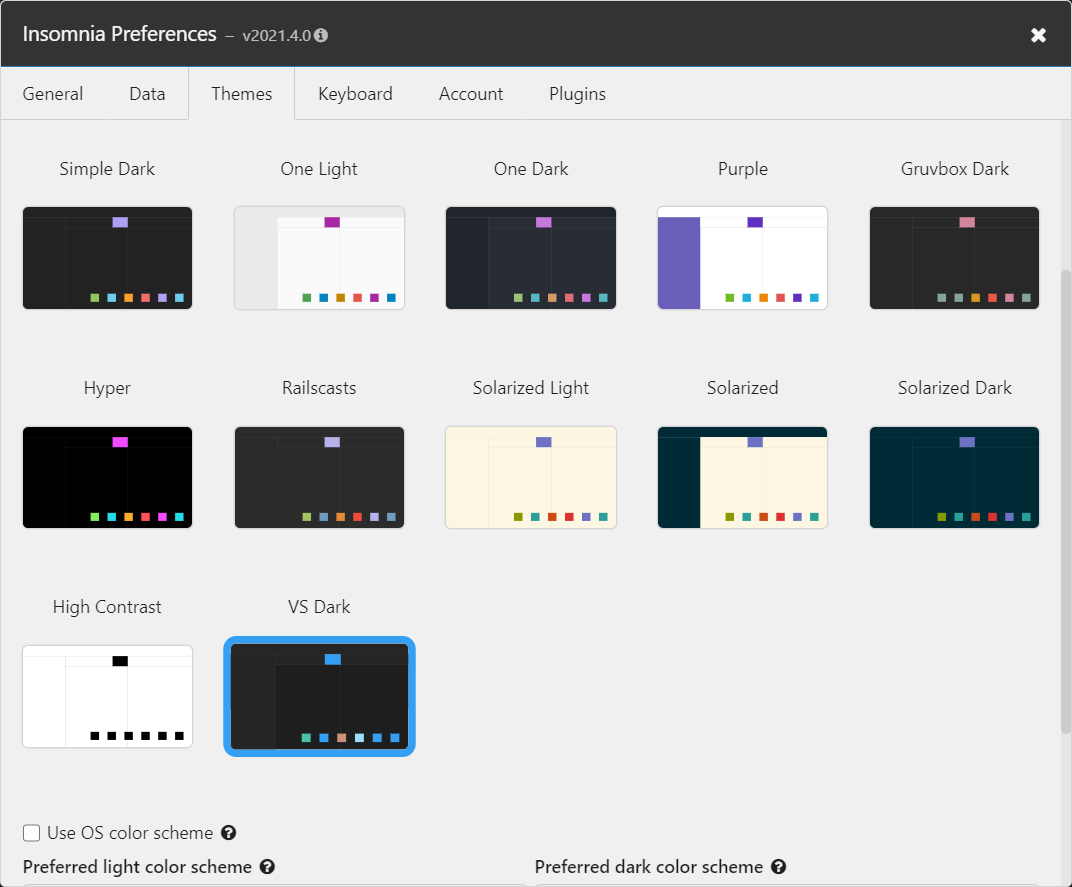
Task: Click the Use OS color scheme label
Action: pyautogui.click(x=130, y=832)
